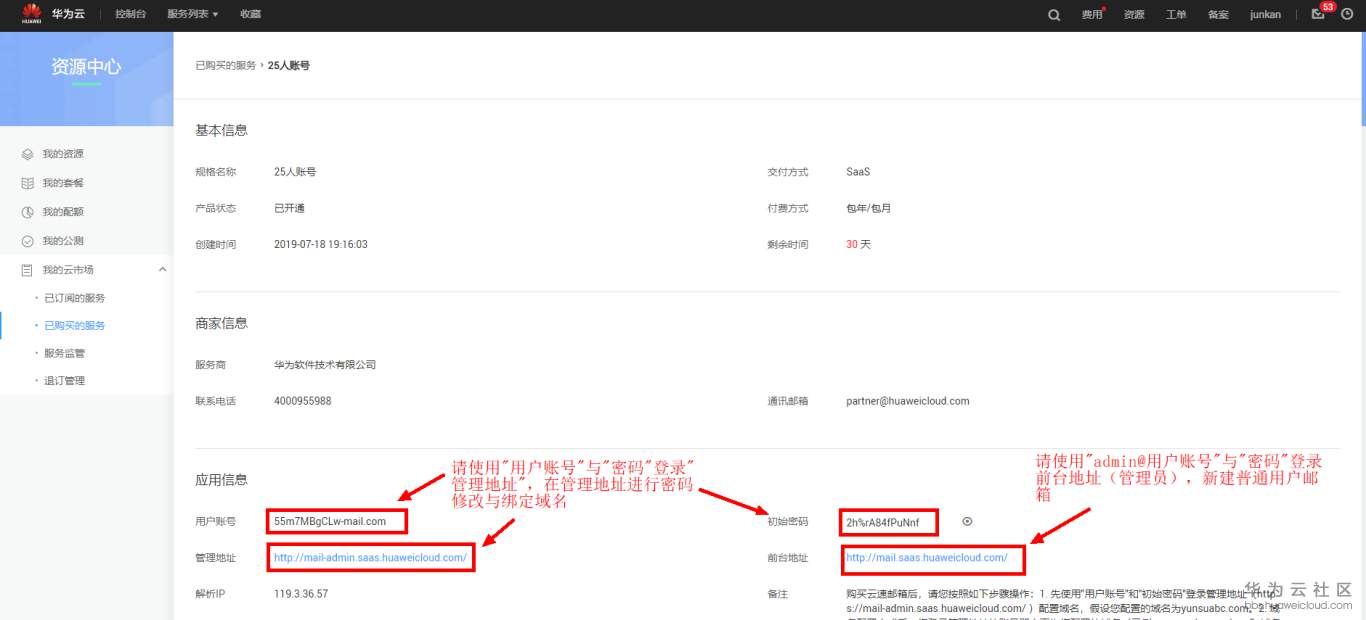Open 控制台 in the top navigation
The width and height of the screenshot is (1366, 620).
[131, 15]
